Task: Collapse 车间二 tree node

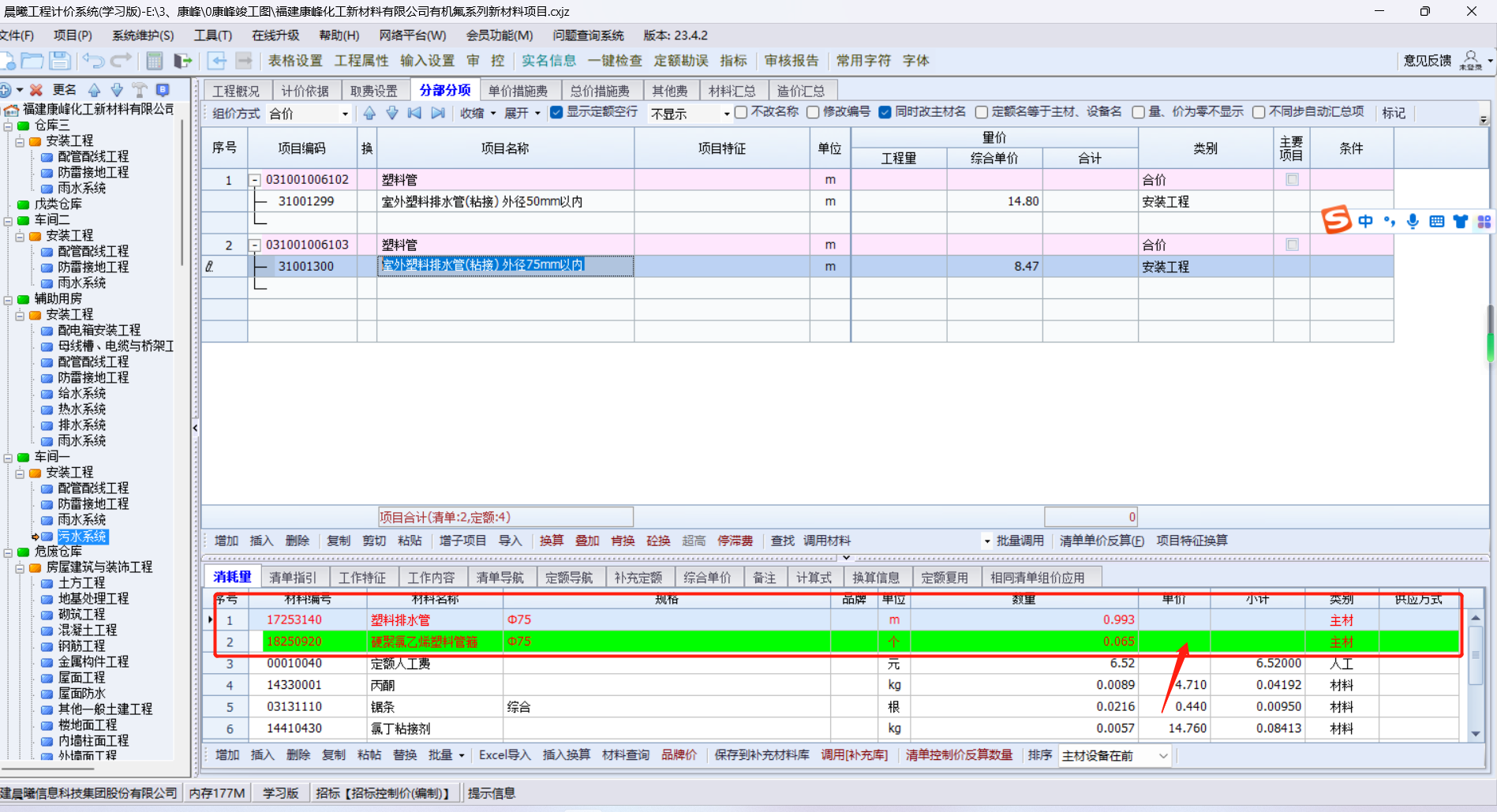Action: point(8,220)
